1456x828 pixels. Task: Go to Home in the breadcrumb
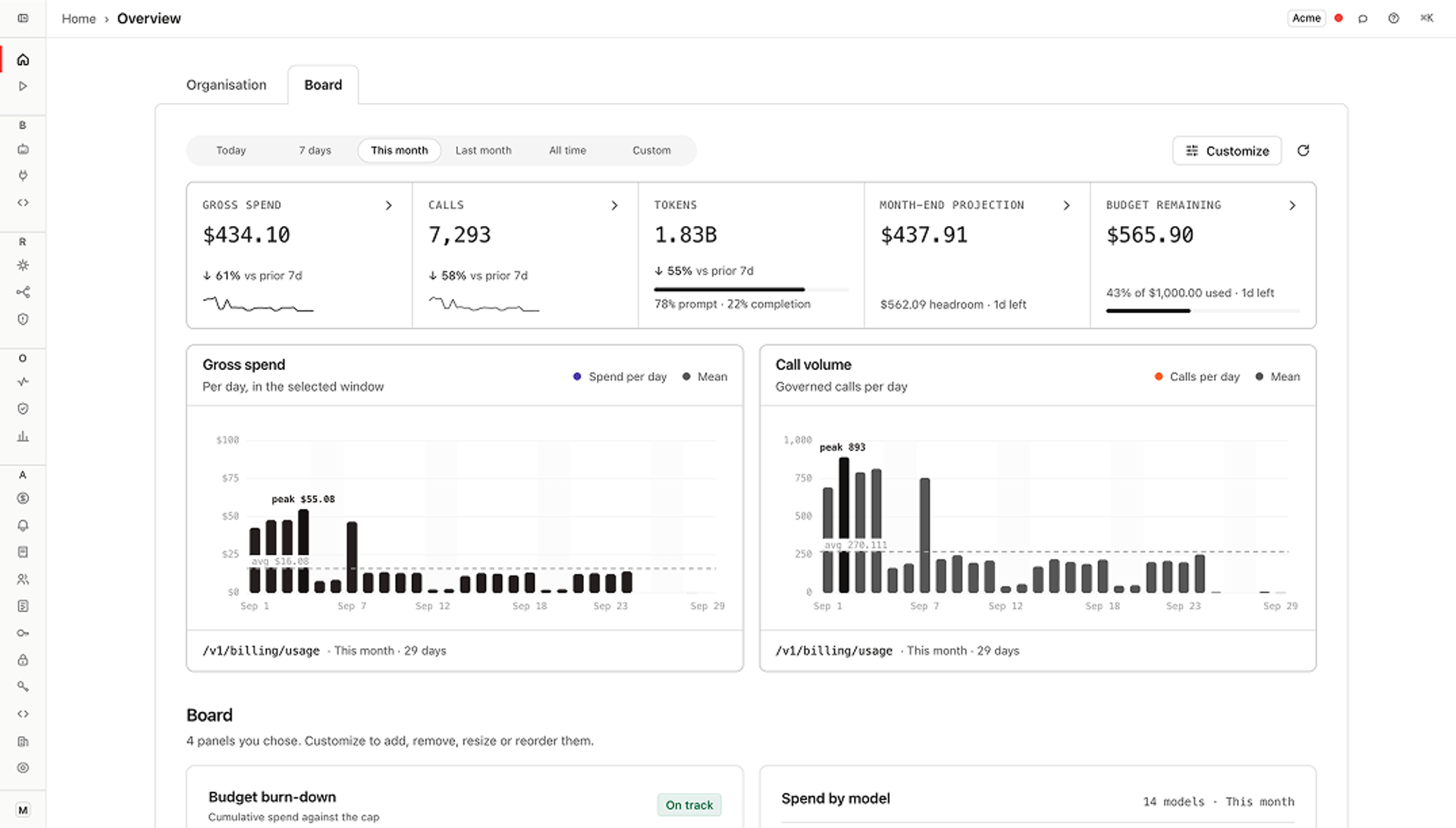pos(79,19)
